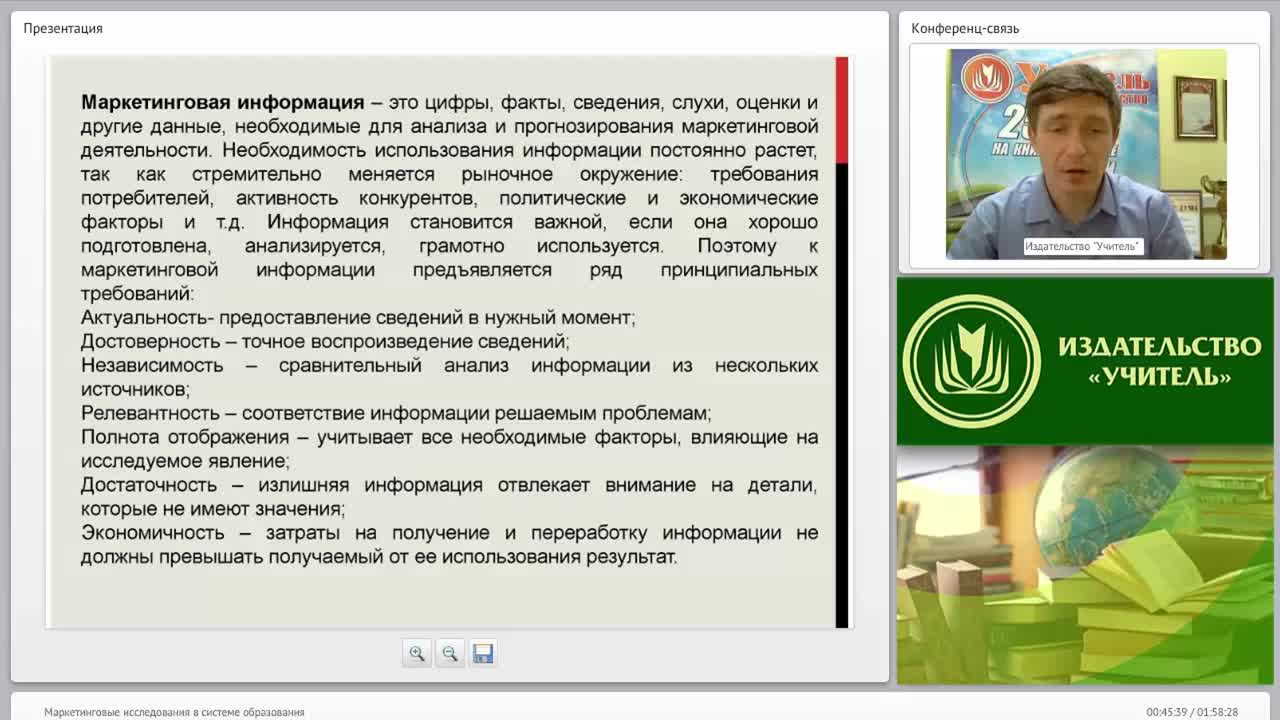Click the phrase Полнота отображения on the slide
This screenshot has width=1280, height=720.
click(185, 437)
